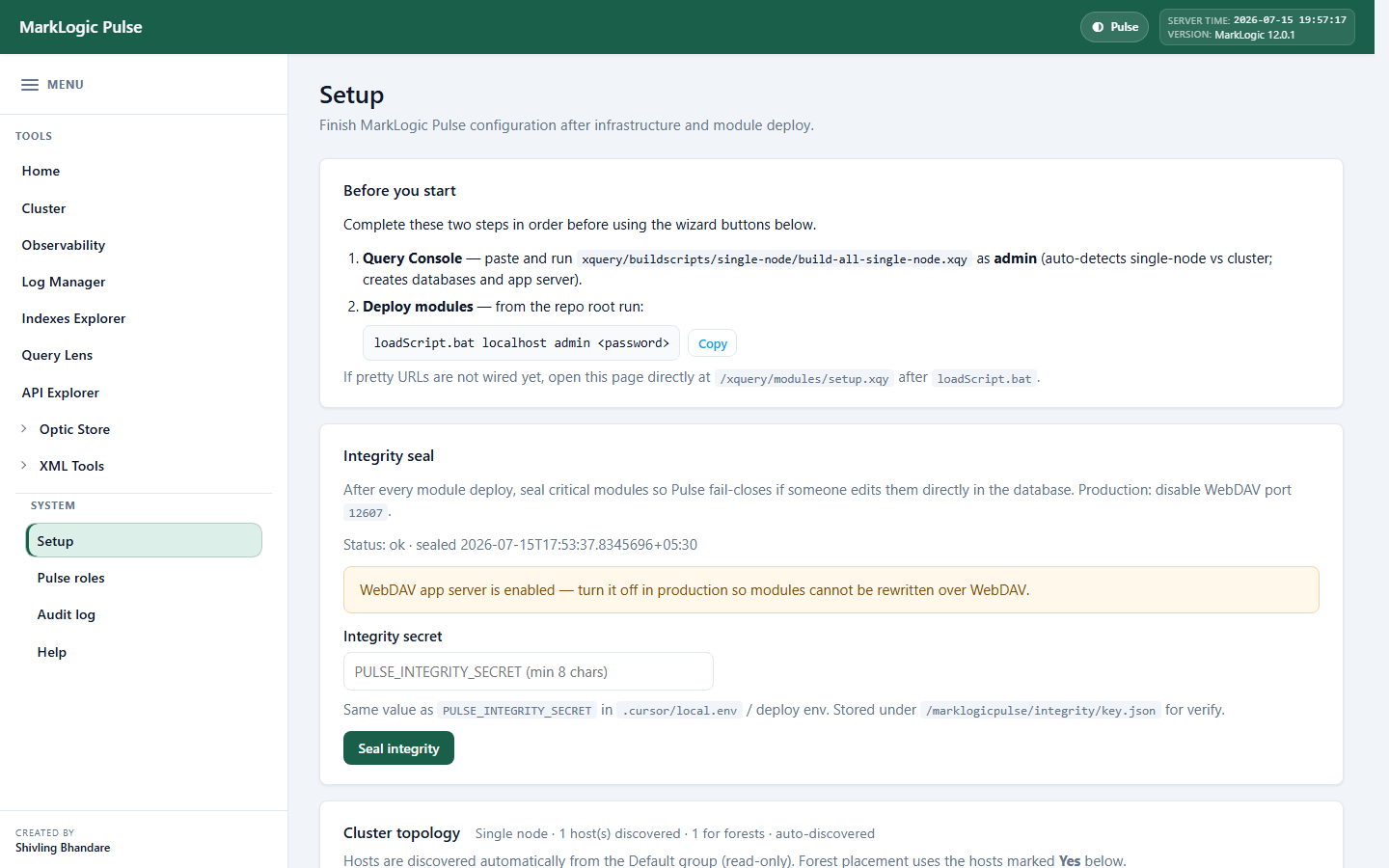1389x868 pixels.
Task: Click the PULSE_INTEGRITY_SECRET code below the input
Action: 517,711
